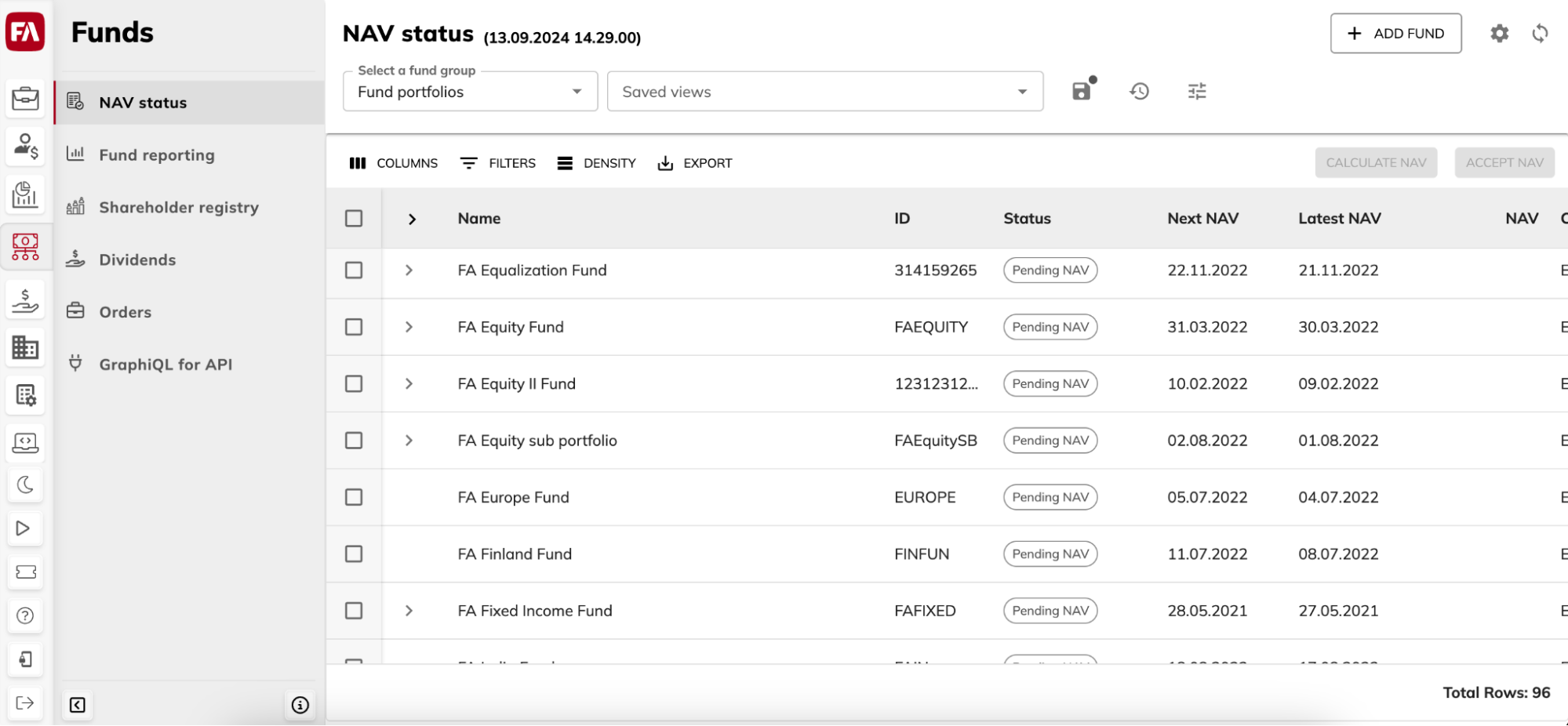Open the portfolios briefcase sidebar icon
Image resolution: width=1568 pixels, height=726 pixels.
pyautogui.click(x=25, y=99)
